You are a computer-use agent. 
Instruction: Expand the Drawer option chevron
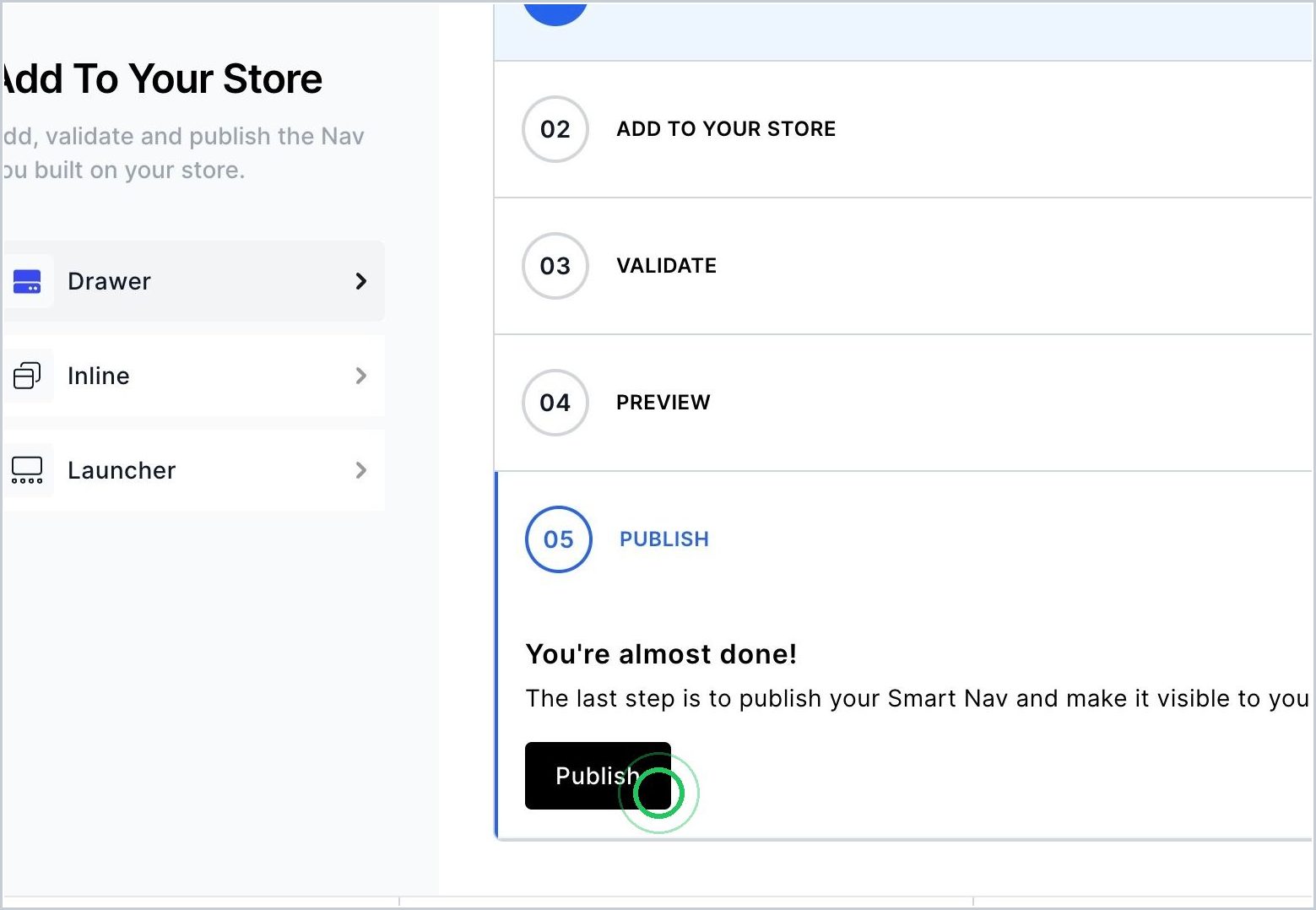(361, 281)
